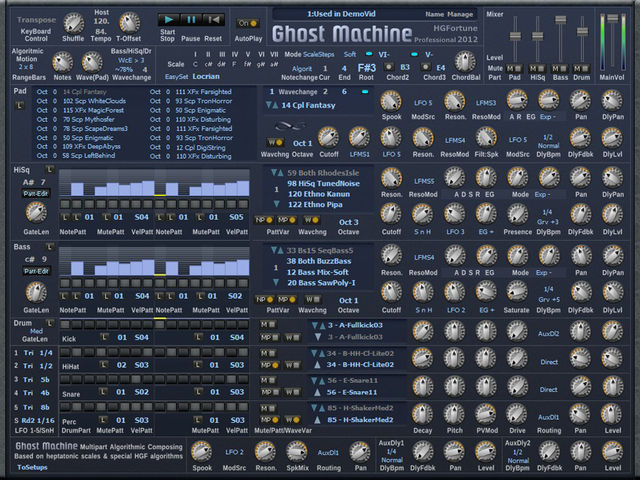Adjust the Shuffle knob
The height and width of the screenshot is (480, 640).
coord(73,23)
